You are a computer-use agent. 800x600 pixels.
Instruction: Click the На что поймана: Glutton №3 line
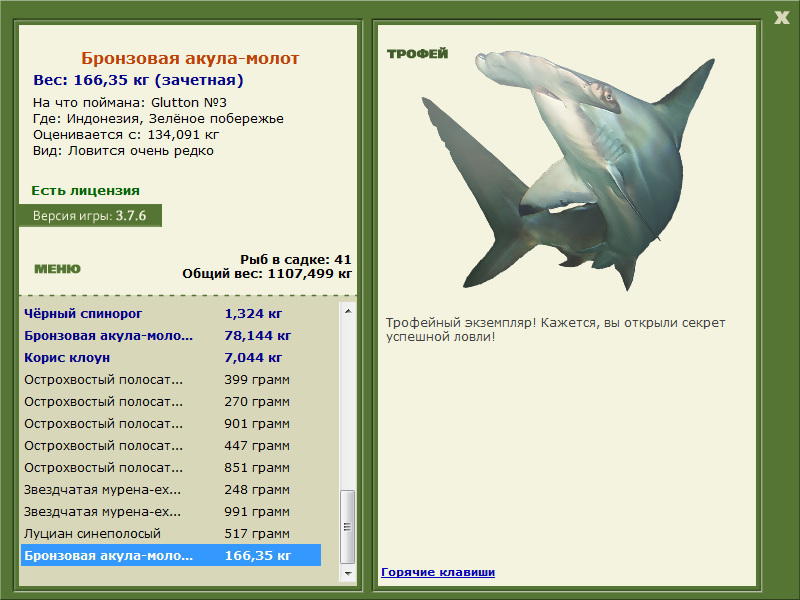click(x=130, y=103)
